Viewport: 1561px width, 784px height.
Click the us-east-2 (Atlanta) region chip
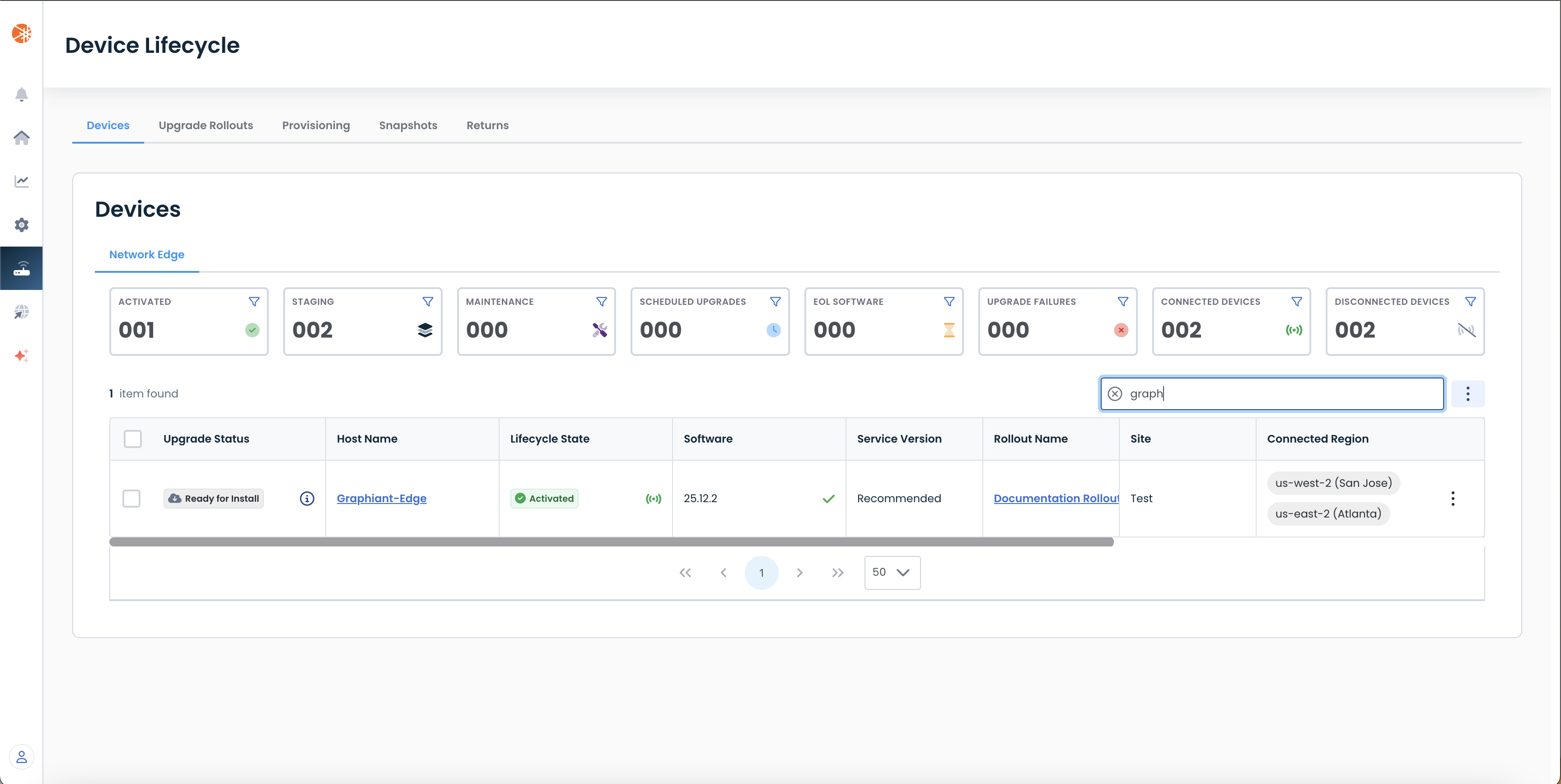click(1328, 514)
